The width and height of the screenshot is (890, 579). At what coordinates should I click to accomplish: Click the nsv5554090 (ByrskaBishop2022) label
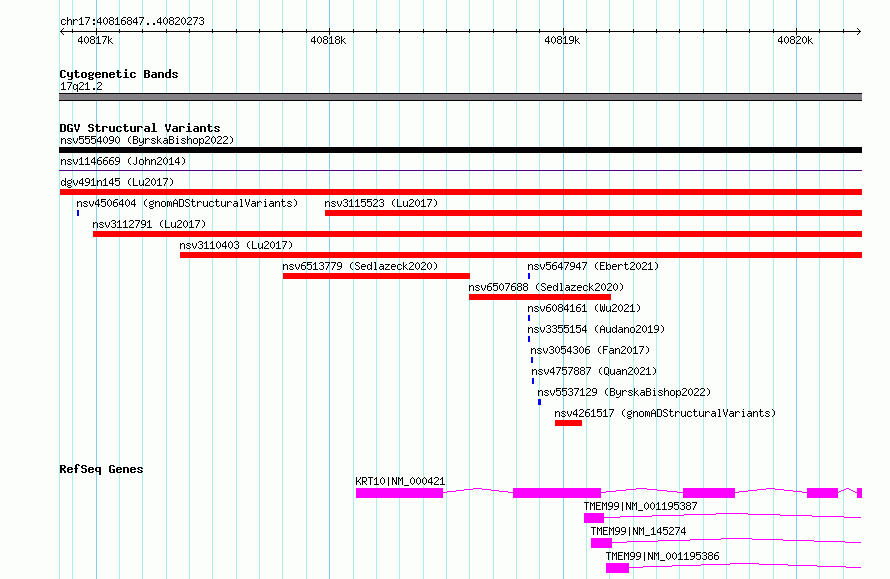coord(147,140)
